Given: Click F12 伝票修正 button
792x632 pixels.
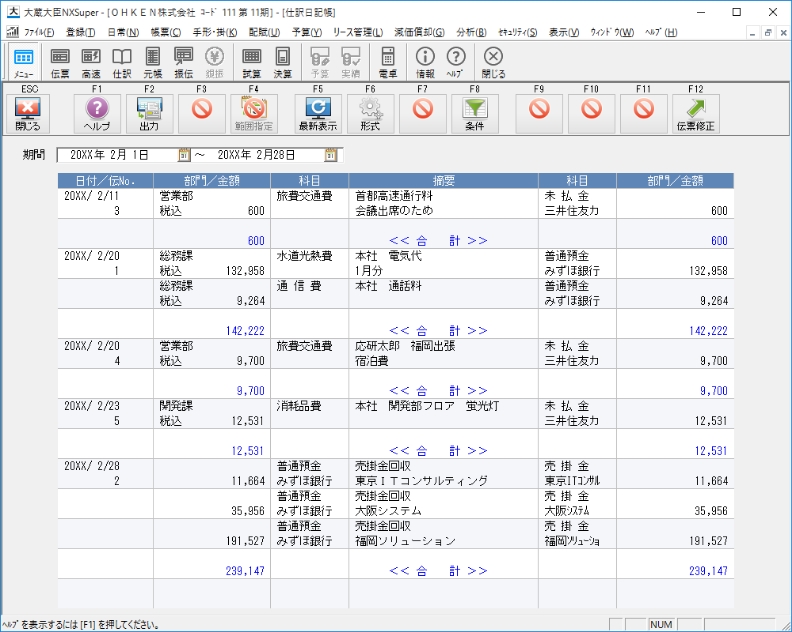Looking at the screenshot, I should tap(696, 114).
